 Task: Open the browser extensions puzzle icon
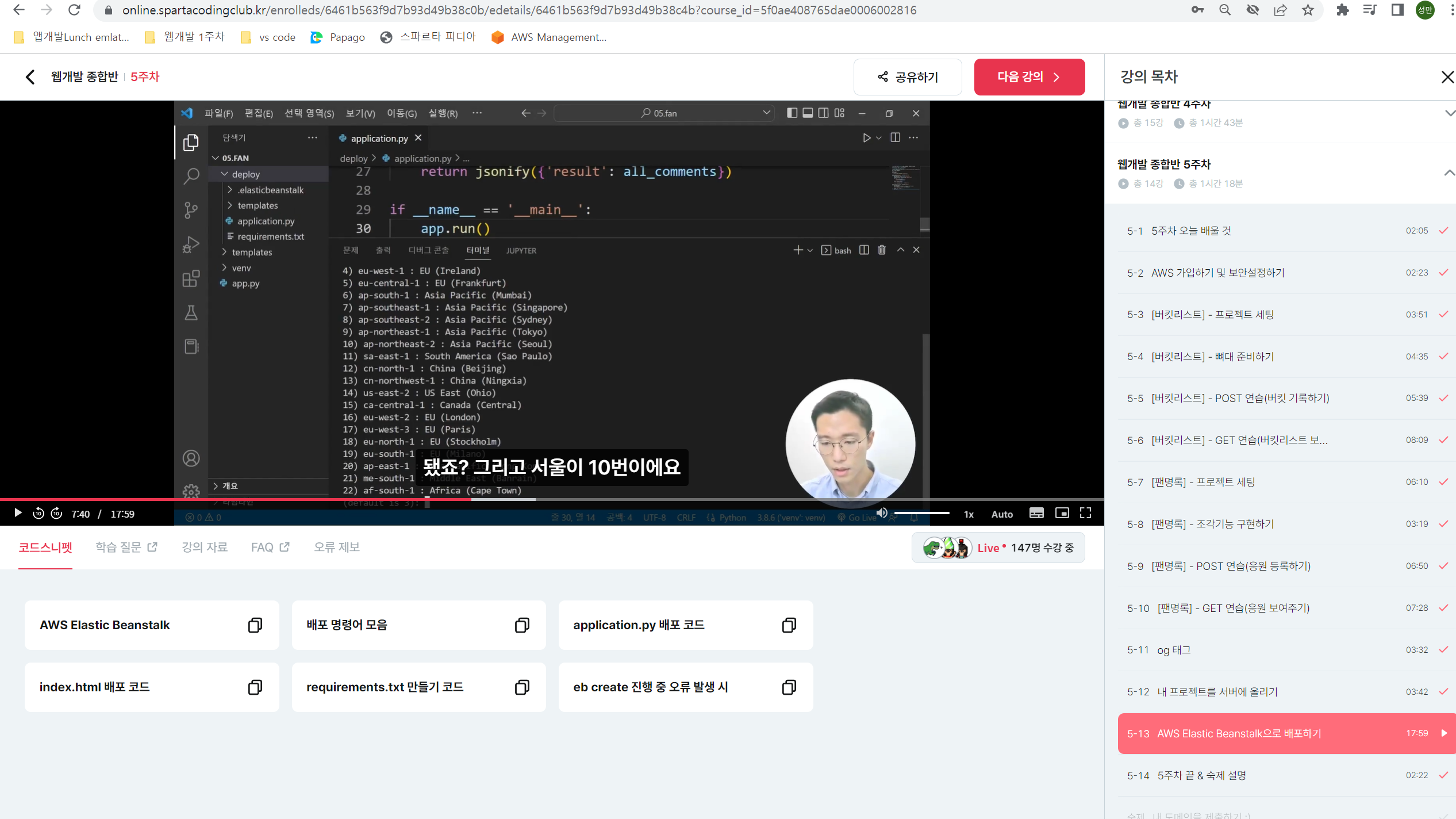coord(1342,10)
